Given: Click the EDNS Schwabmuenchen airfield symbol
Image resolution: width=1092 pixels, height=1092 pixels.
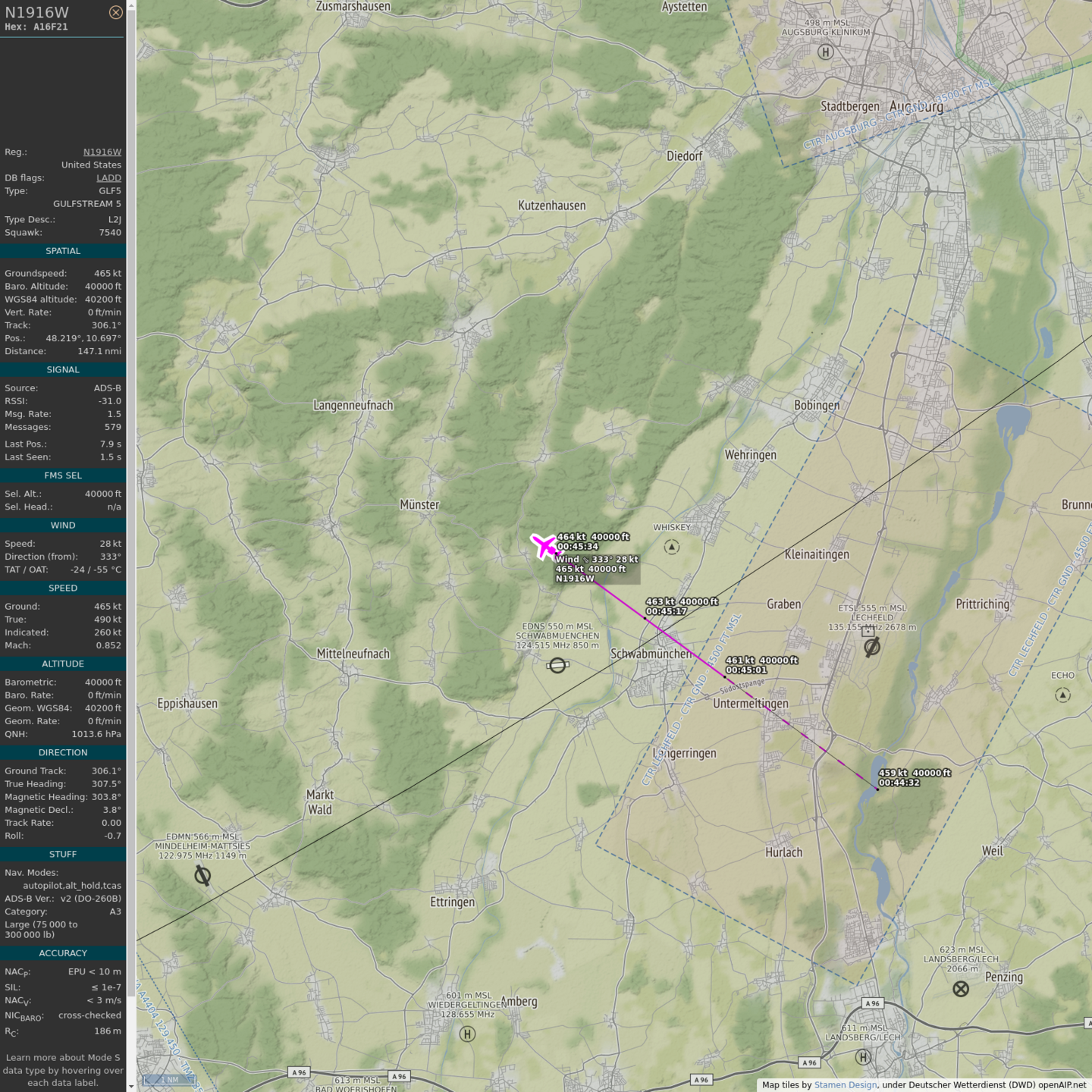Looking at the screenshot, I should click(557, 665).
